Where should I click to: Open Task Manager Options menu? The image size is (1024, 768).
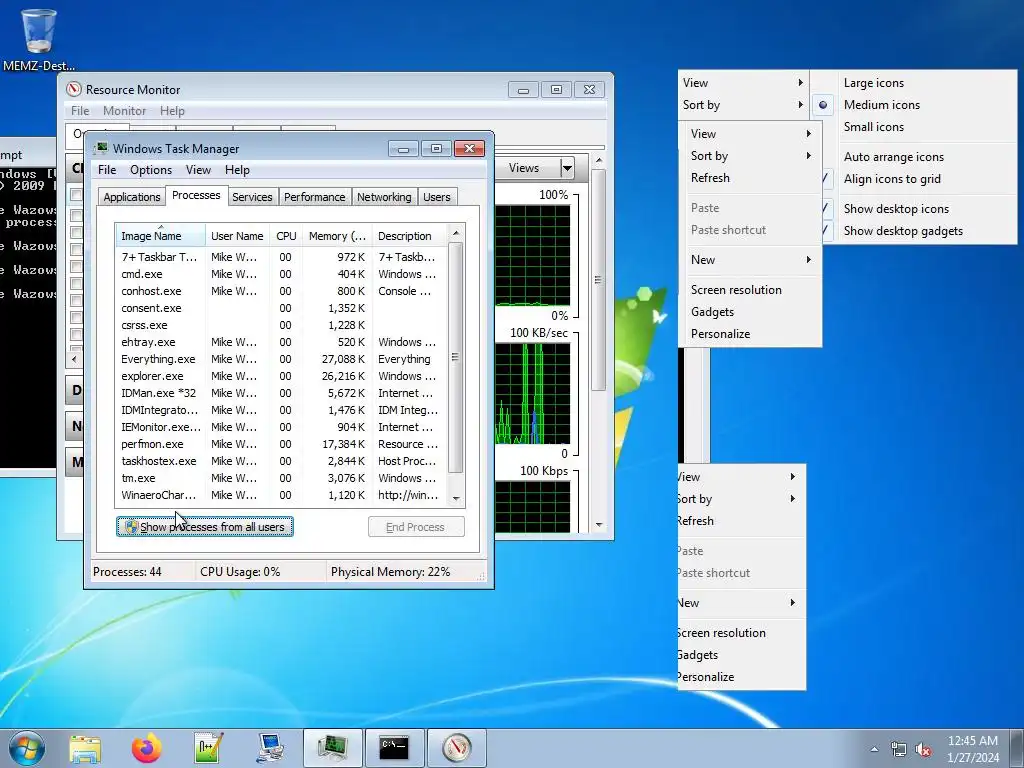[x=151, y=170]
